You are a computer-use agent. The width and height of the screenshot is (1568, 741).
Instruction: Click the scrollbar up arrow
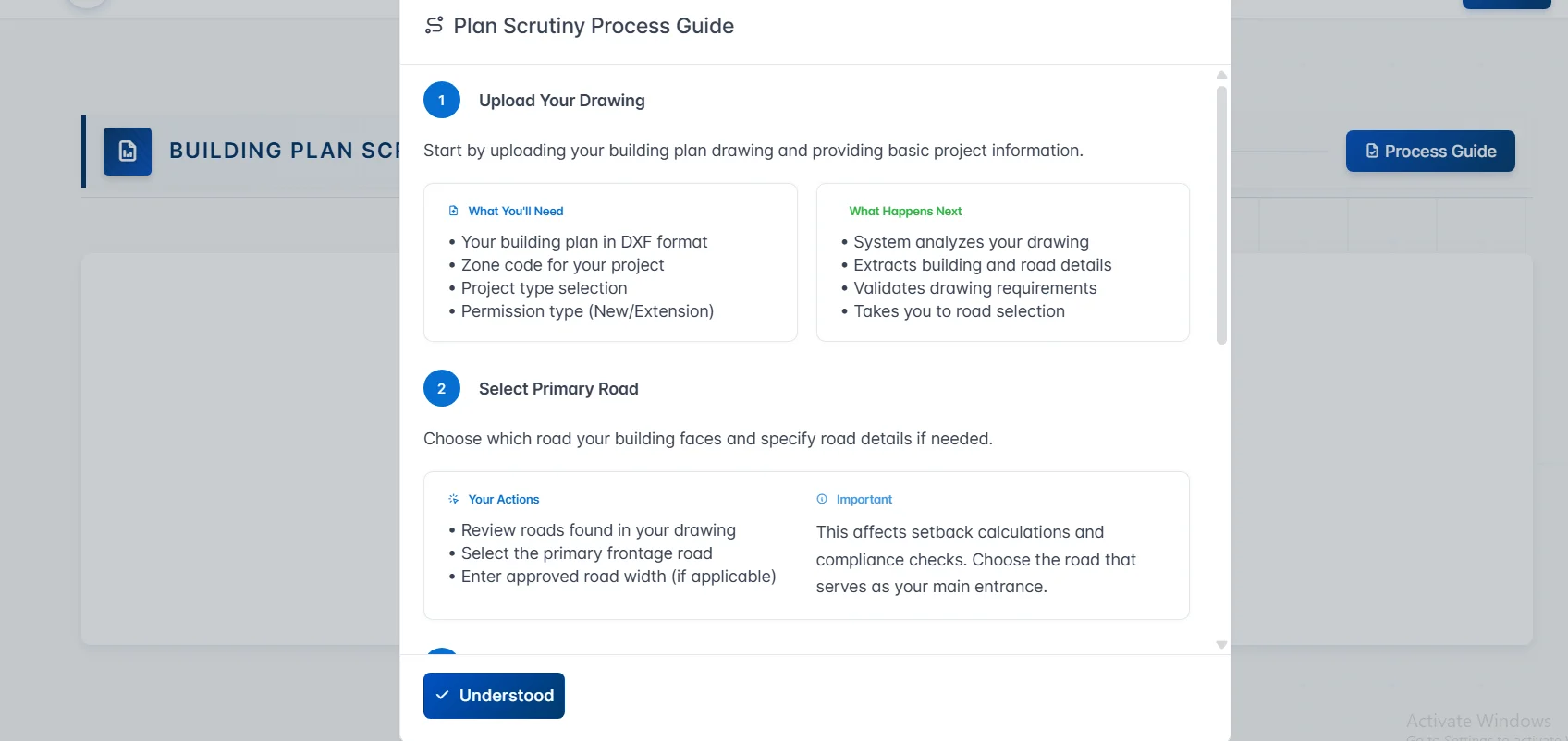click(1220, 75)
